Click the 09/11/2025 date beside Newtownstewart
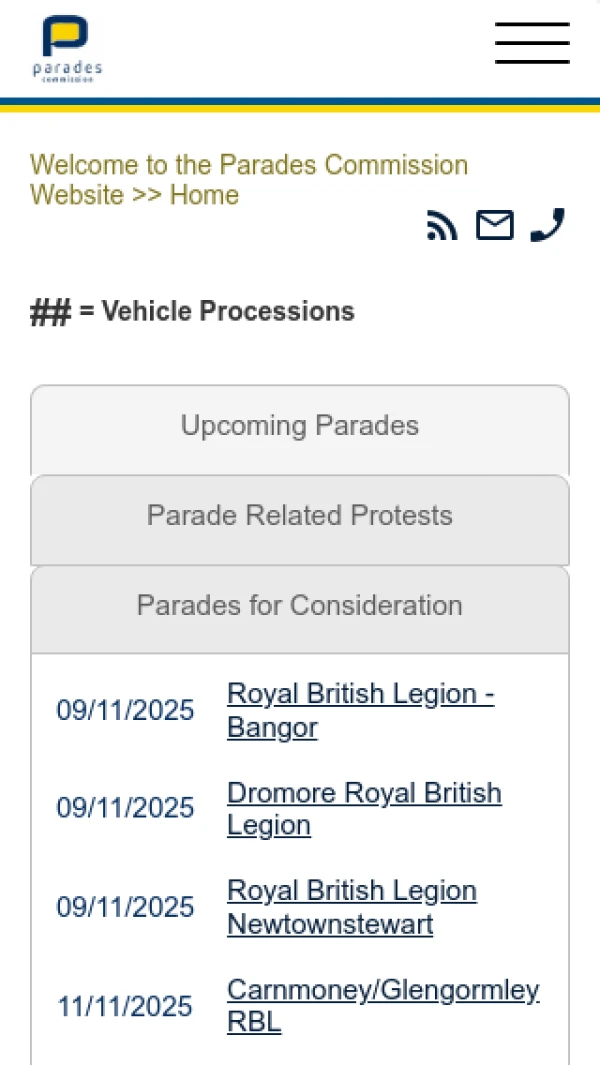The image size is (600, 1065). pos(125,907)
